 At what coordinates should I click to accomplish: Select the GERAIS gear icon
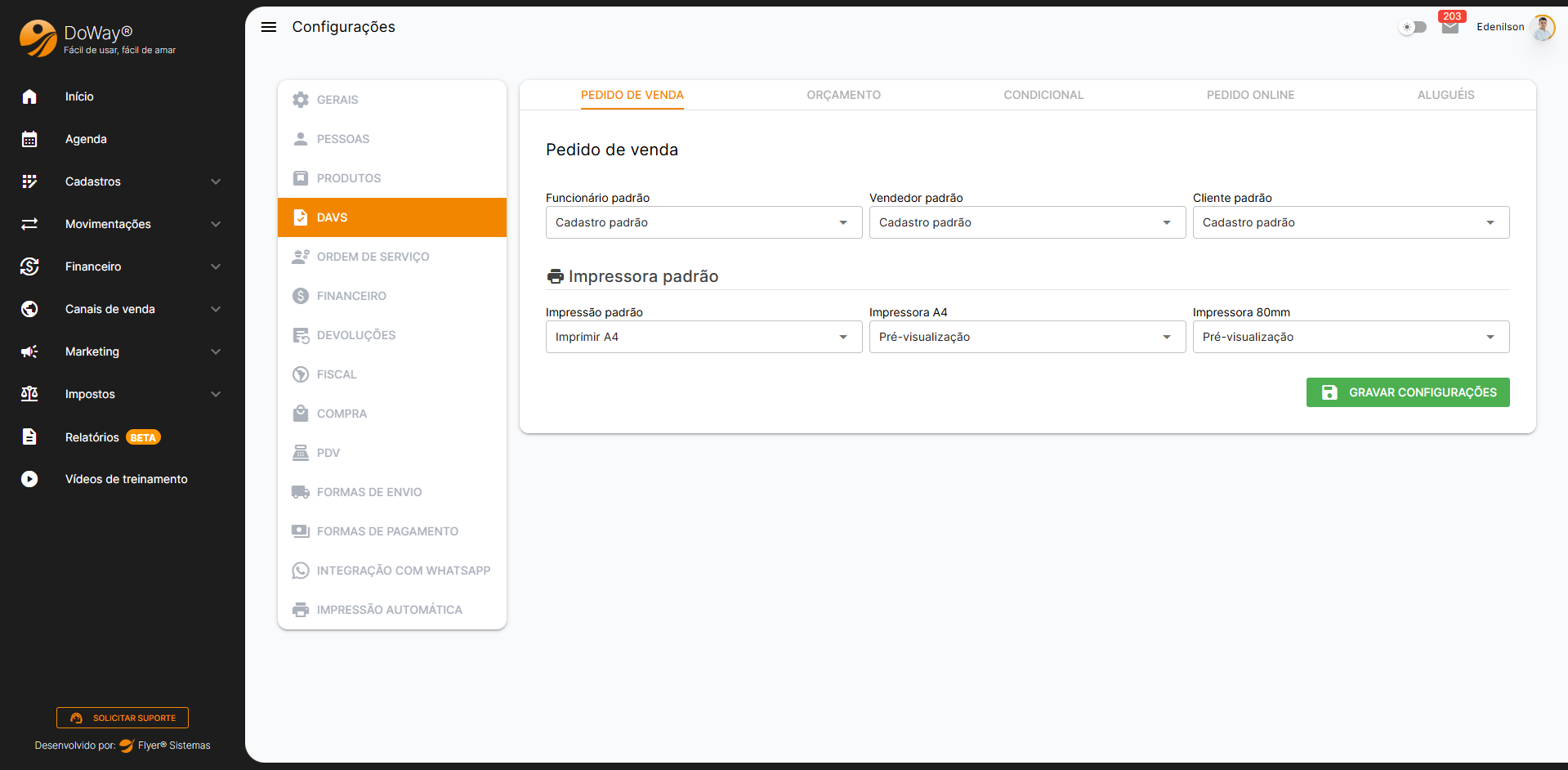pyautogui.click(x=301, y=100)
